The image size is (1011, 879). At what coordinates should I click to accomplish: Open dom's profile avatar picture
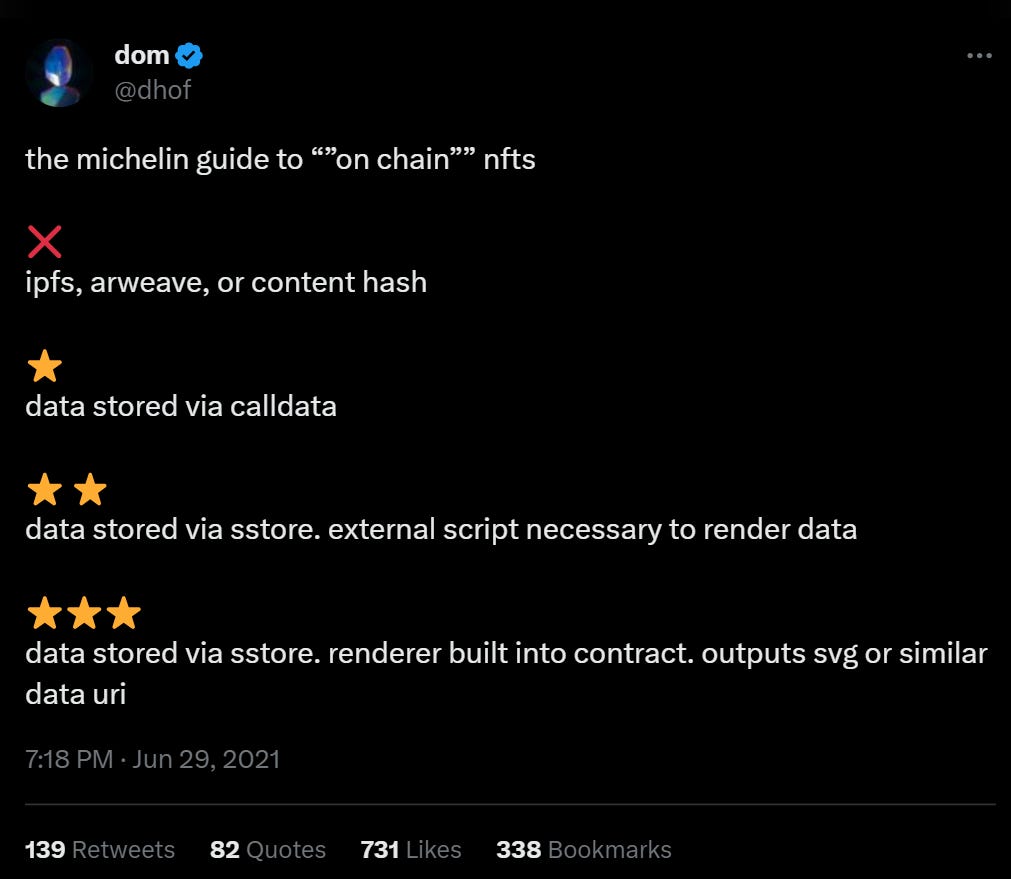[x=60, y=72]
